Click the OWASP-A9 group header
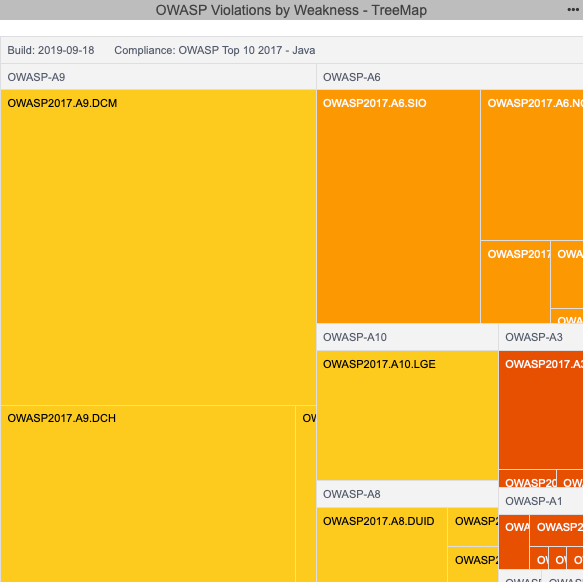The width and height of the screenshot is (583, 582). click(158, 77)
